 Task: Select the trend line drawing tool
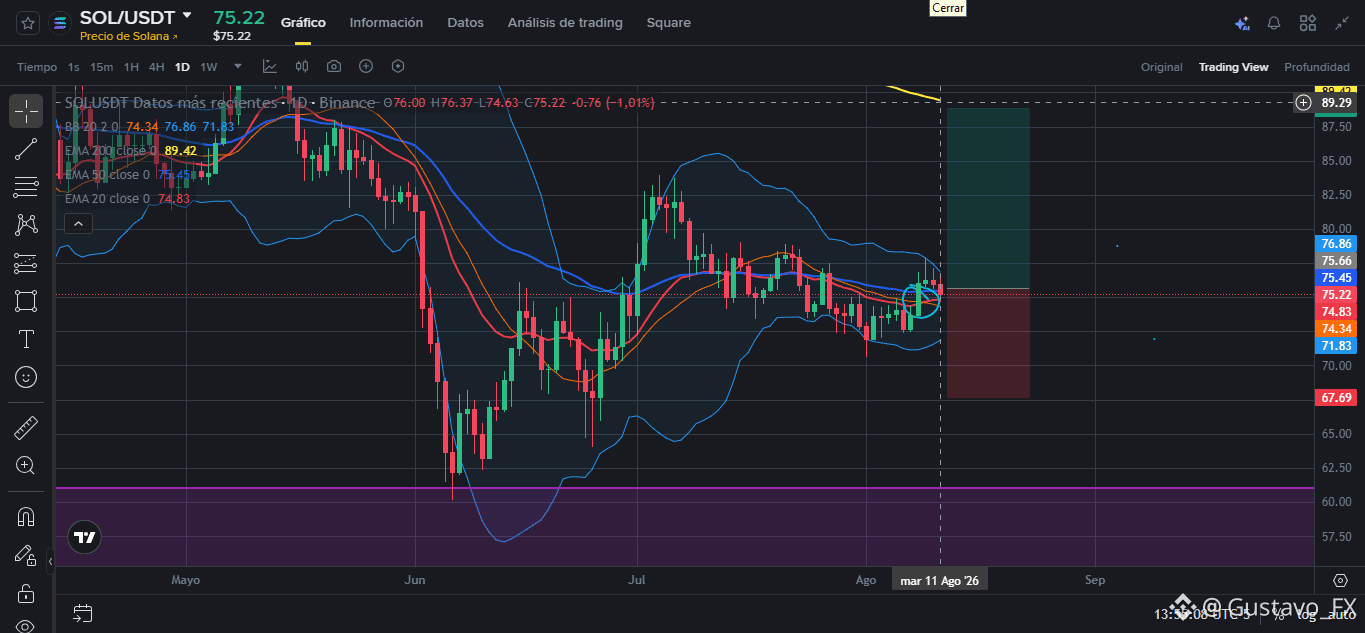(x=26, y=149)
